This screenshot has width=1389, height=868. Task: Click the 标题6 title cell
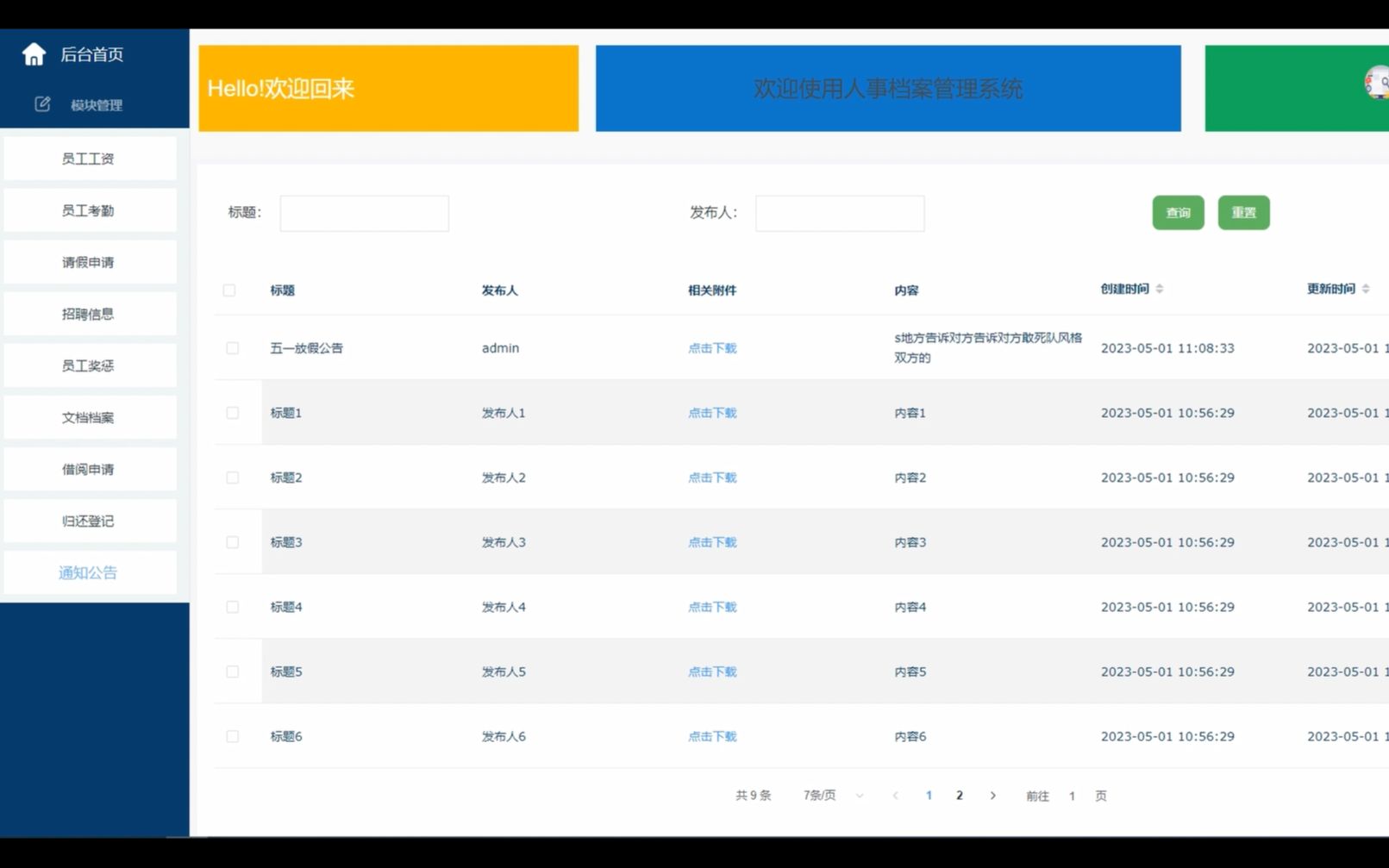tap(286, 736)
